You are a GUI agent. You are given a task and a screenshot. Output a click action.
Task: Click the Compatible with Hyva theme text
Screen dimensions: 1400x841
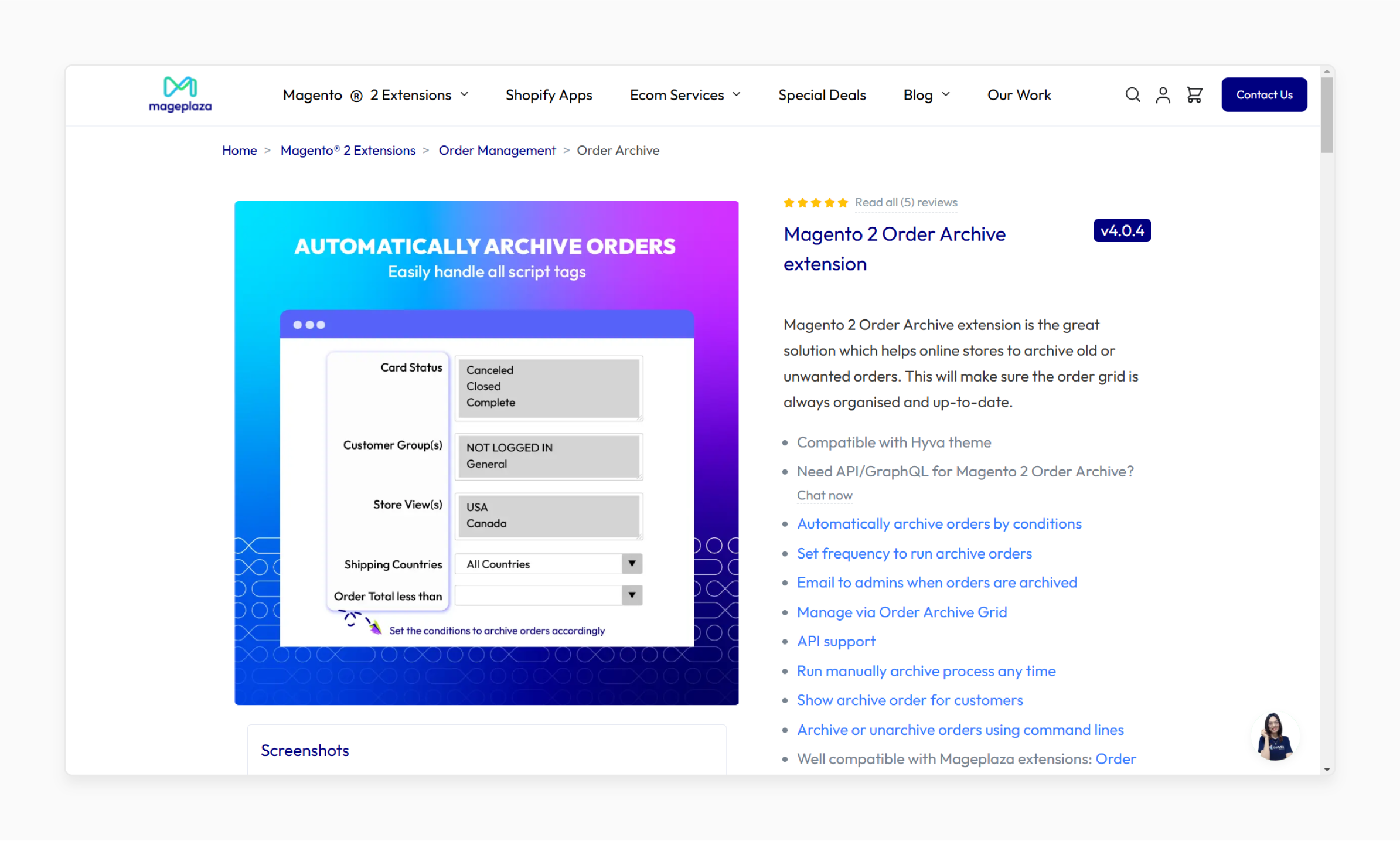[x=894, y=442]
